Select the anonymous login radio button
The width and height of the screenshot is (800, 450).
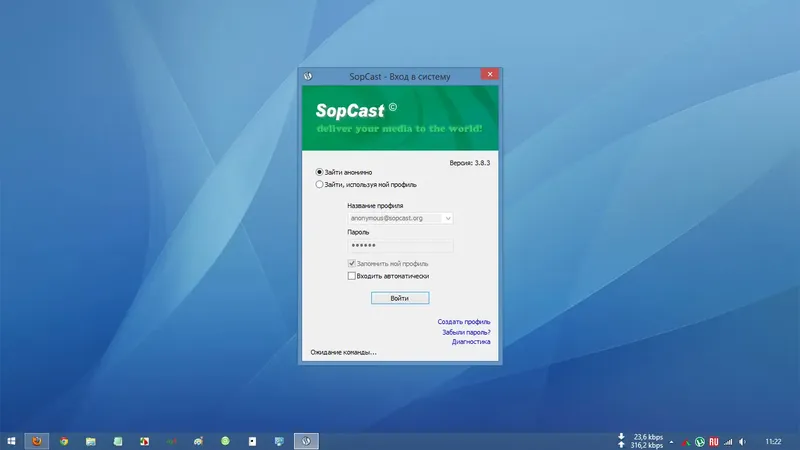click(319, 172)
